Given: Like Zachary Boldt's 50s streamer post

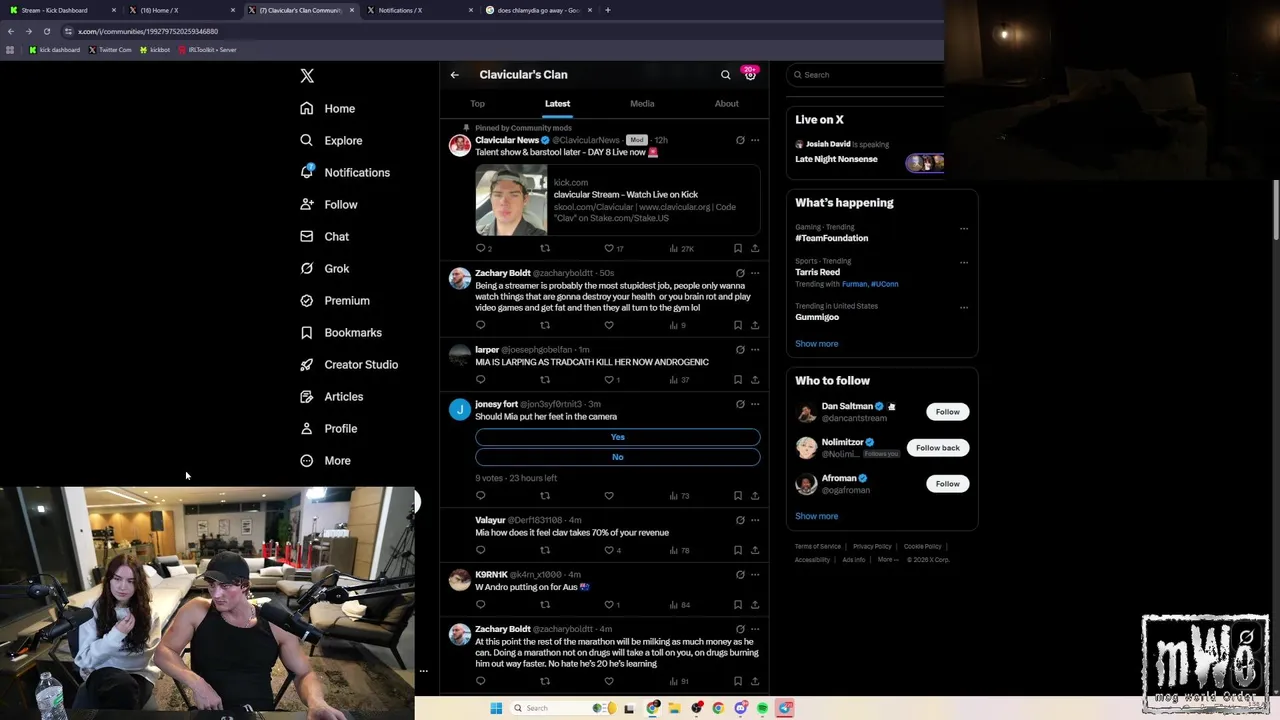Looking at the screenshot, I should tap(609, 325).
